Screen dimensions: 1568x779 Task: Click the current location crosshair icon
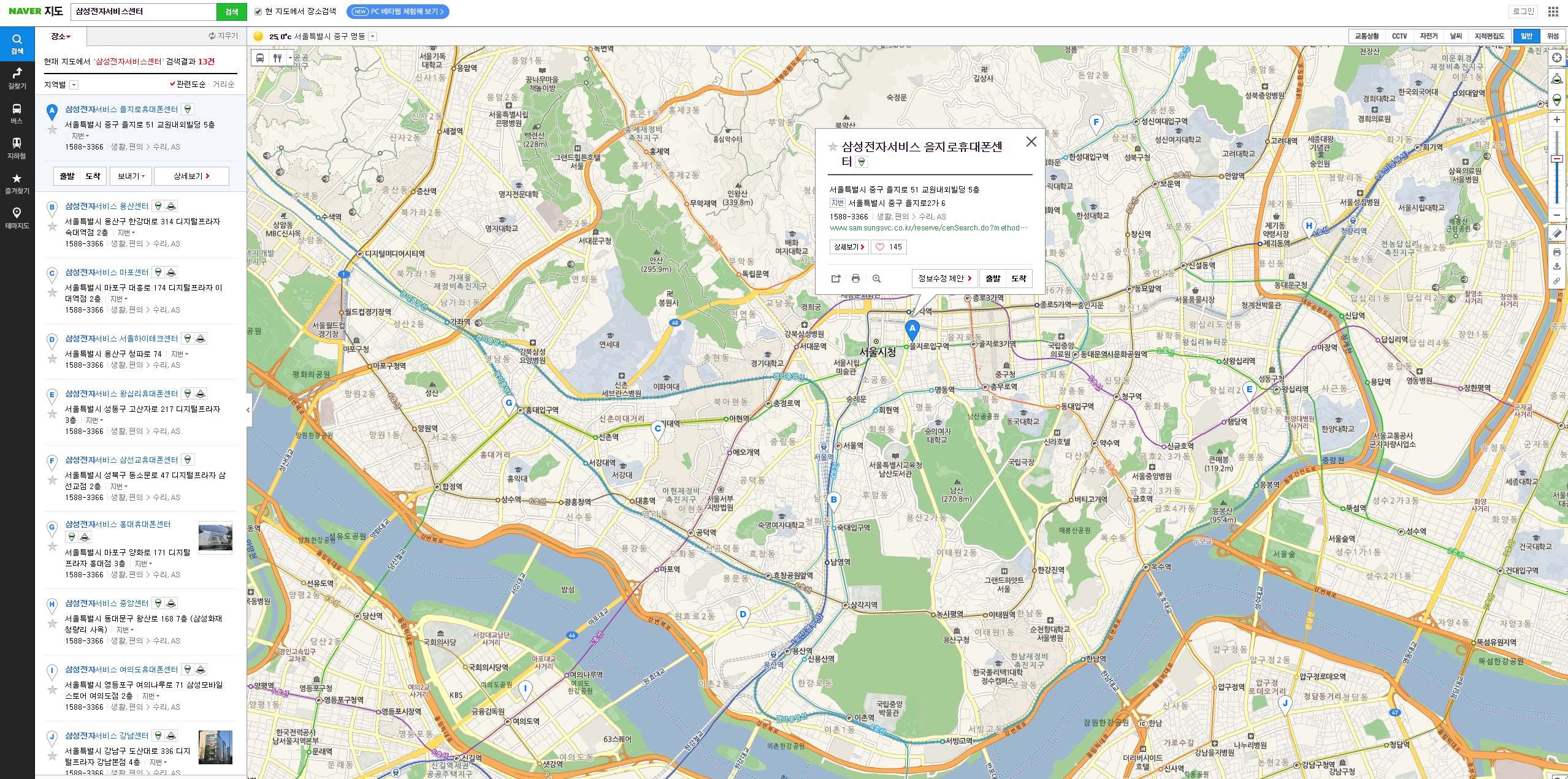click(x=1556, y=58)
